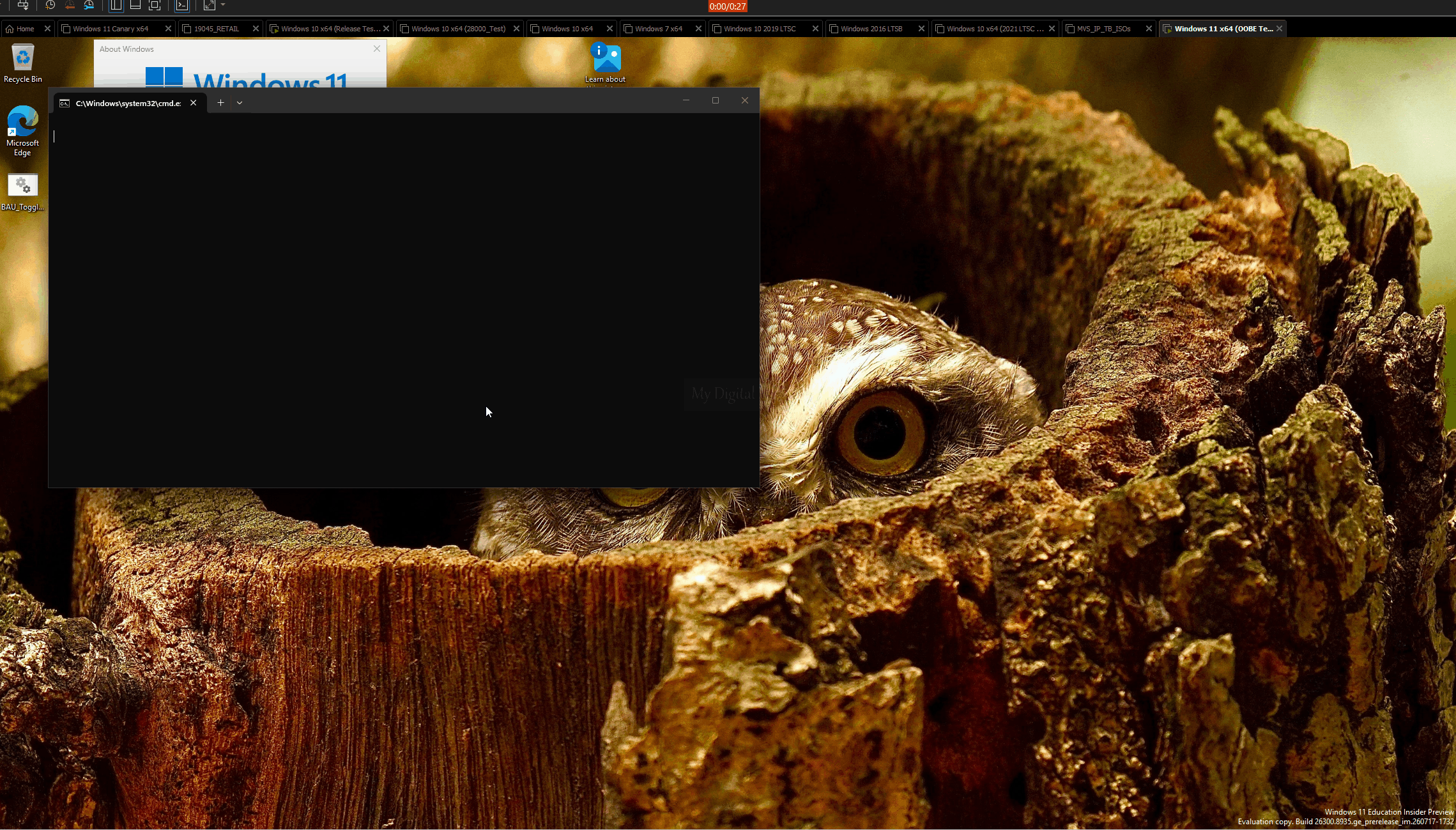Select the Microsoft Edge desktop shortcut
This screenshot has width=1456, height=830.
22,131
